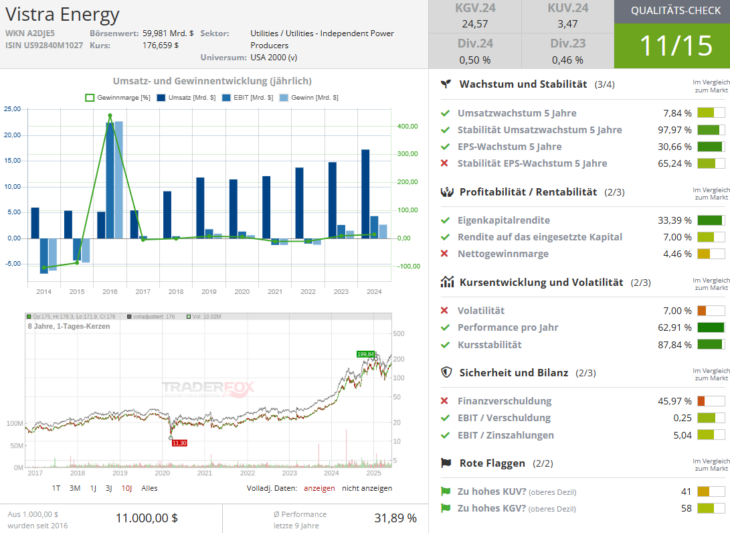This screenshot has width=730, height=533.
Task: Click the EBIT / Zinszahlungen value 5,04
Action: 683,435
